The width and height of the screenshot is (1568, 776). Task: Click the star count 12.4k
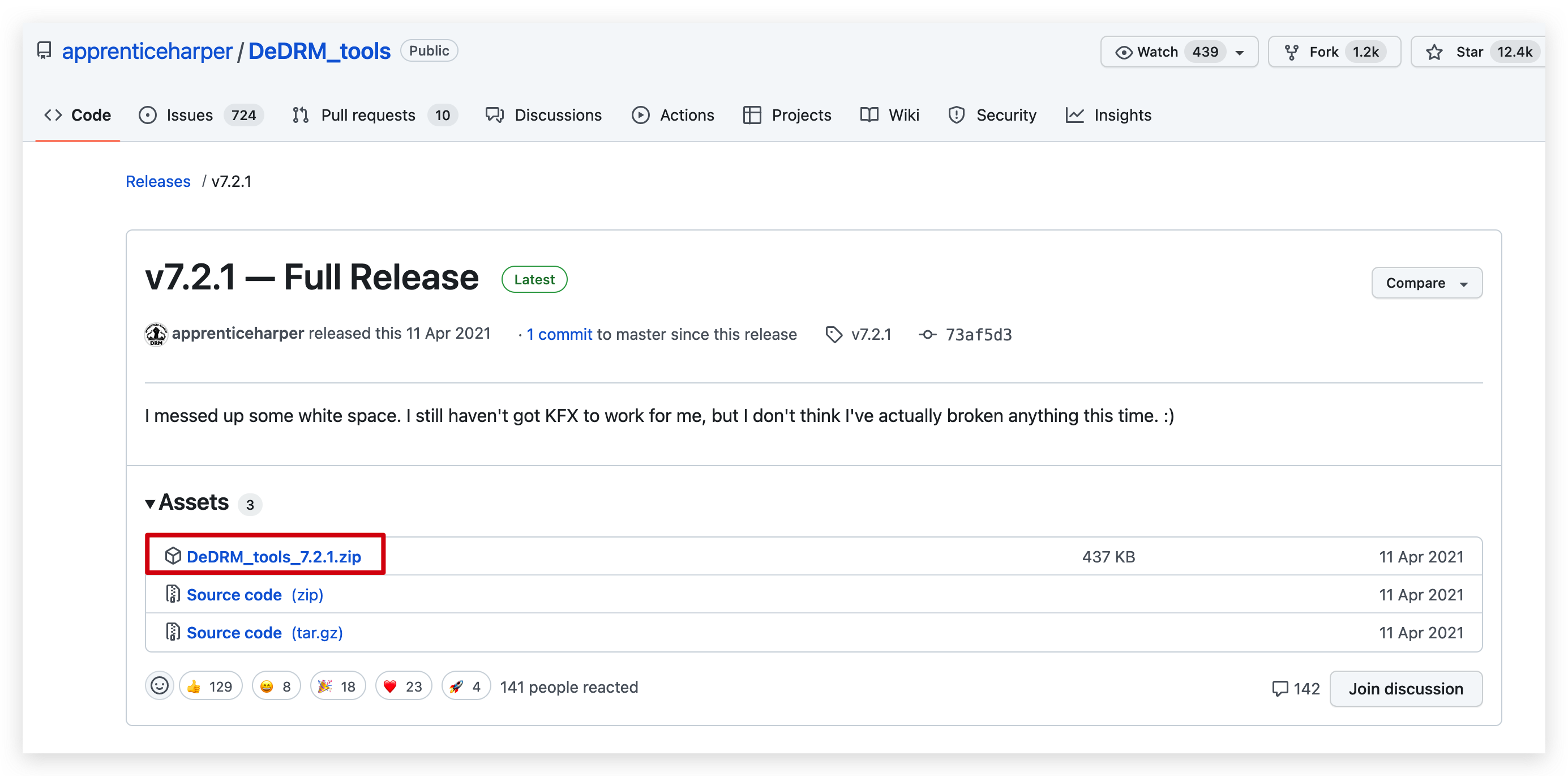point(1514,52)
